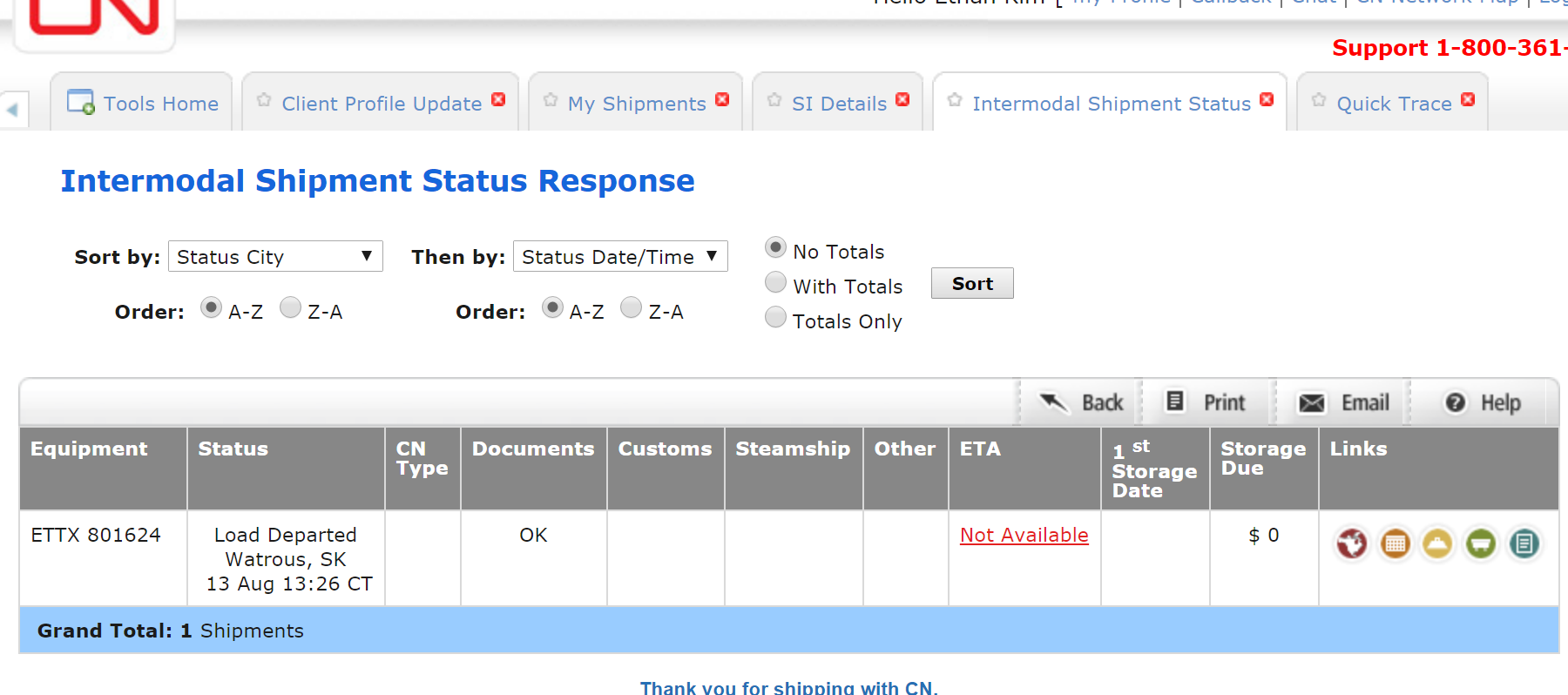1568x695 pixels.
Task: Select Z-A order for Sort by
Action: pos(290,307)
